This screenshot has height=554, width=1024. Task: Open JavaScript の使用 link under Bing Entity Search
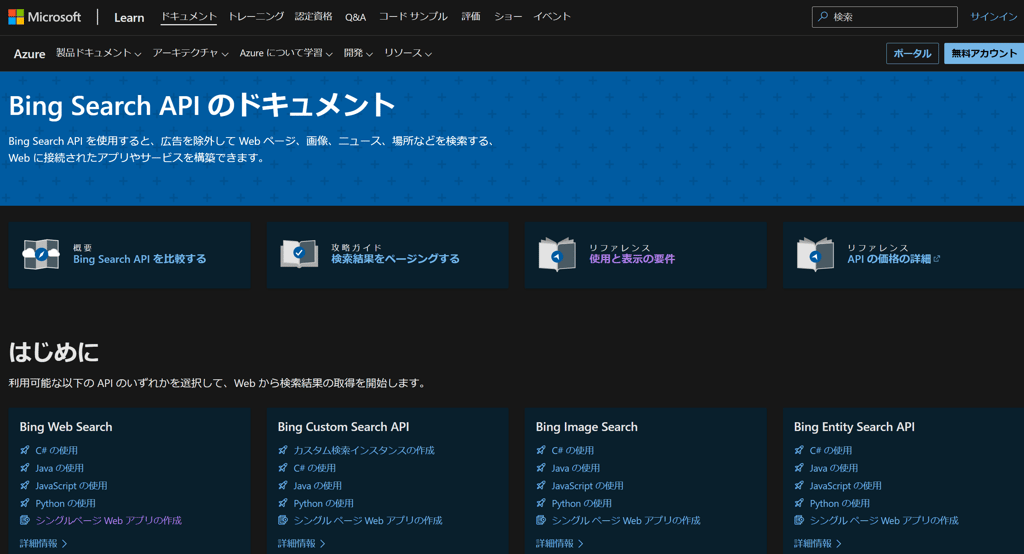click(845, 485)
